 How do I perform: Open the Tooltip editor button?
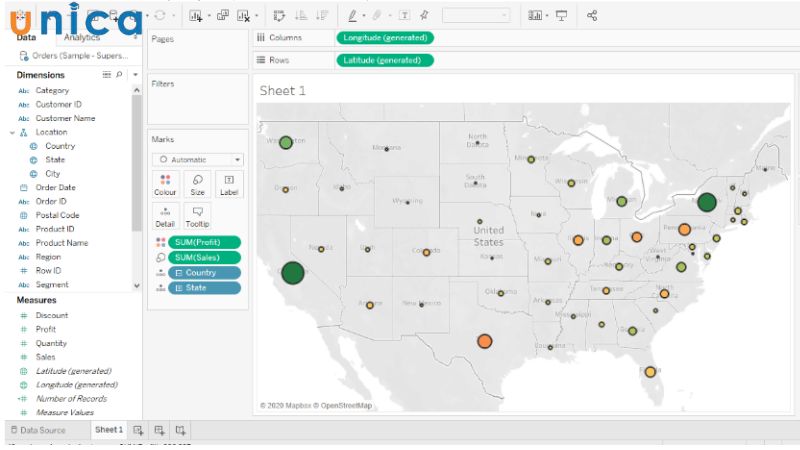[197, 217]
